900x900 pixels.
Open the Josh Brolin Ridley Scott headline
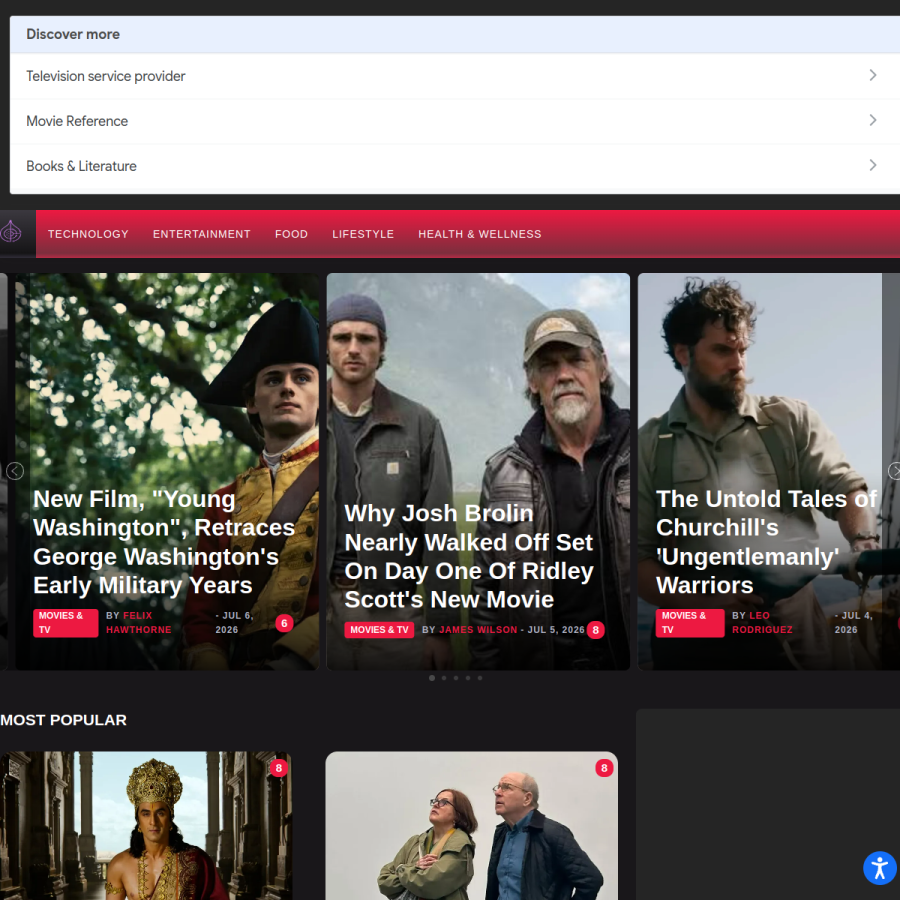469,556
